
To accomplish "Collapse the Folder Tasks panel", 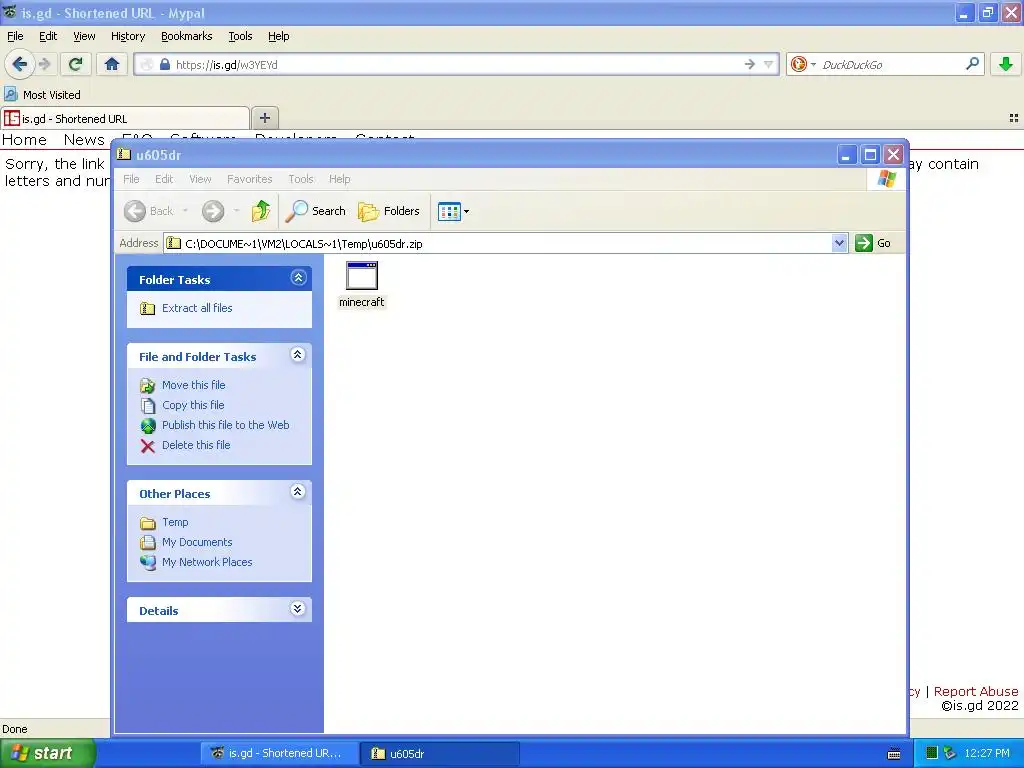I will (x=298, y=278).
